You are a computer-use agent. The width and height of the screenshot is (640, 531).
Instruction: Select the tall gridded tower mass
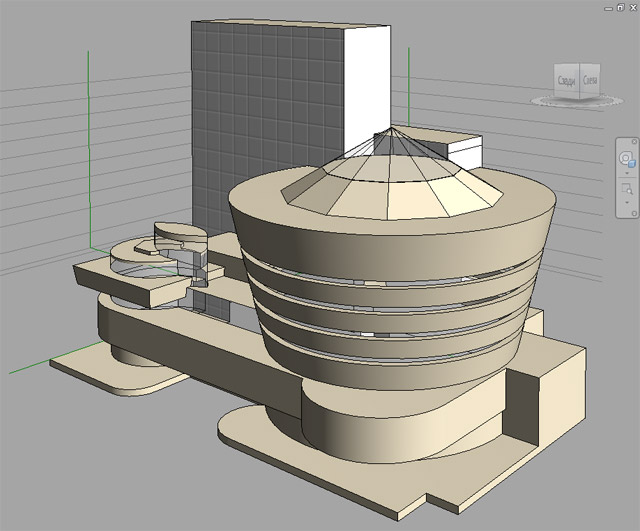click(267, 122)
